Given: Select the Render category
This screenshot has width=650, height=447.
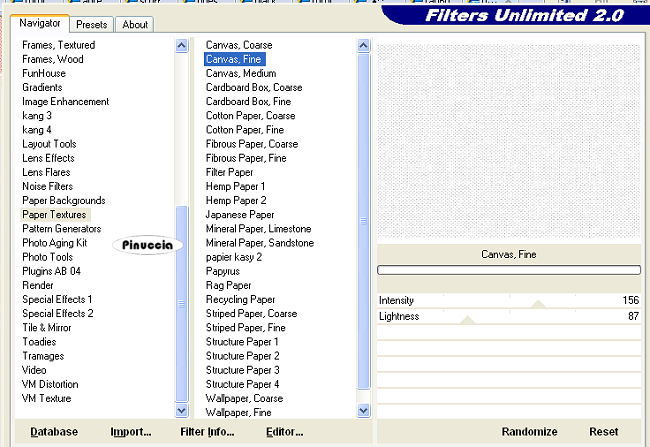Looking at the screenshot, I should [38, 285].
